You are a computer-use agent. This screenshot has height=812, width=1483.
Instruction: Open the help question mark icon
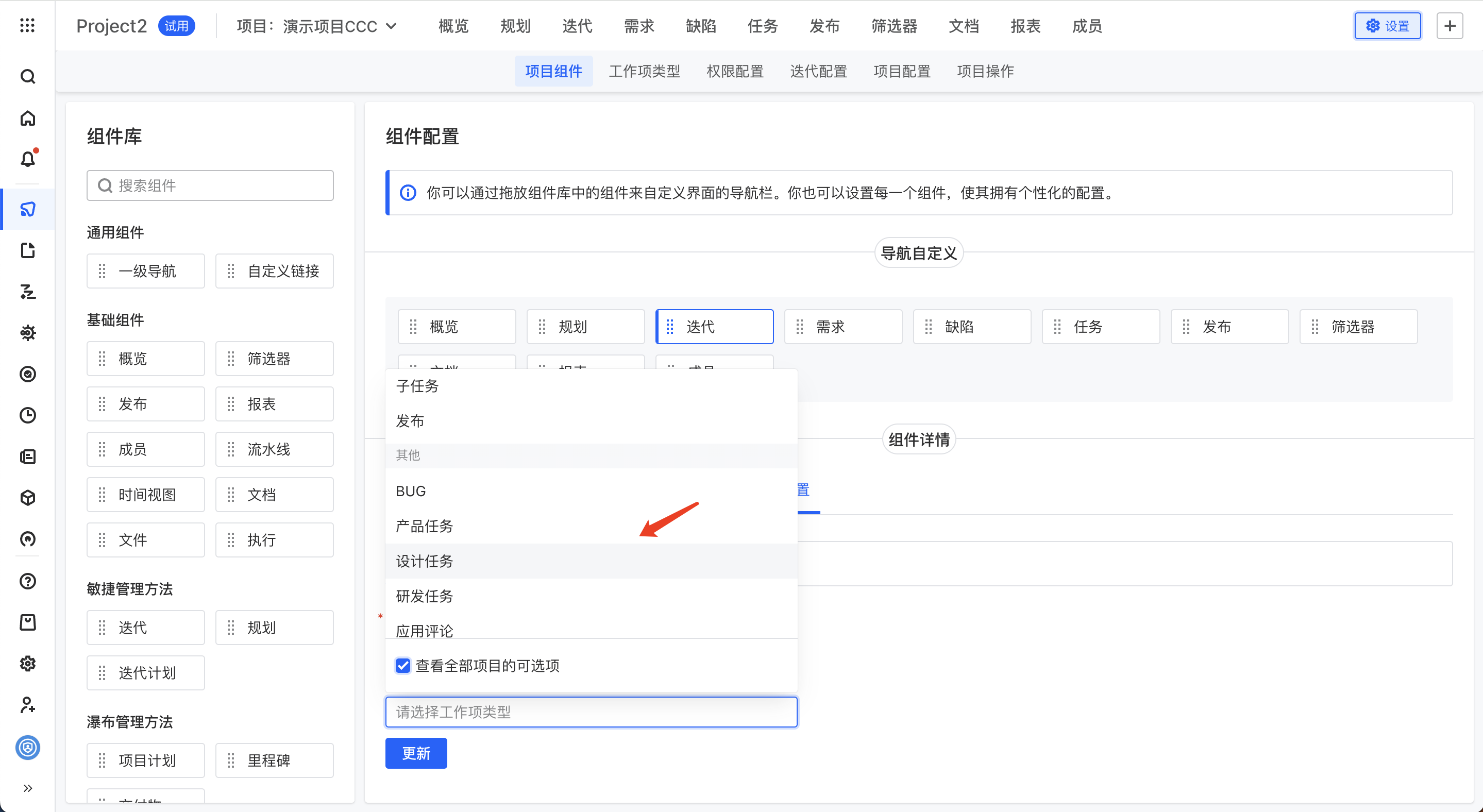[28, 581]
